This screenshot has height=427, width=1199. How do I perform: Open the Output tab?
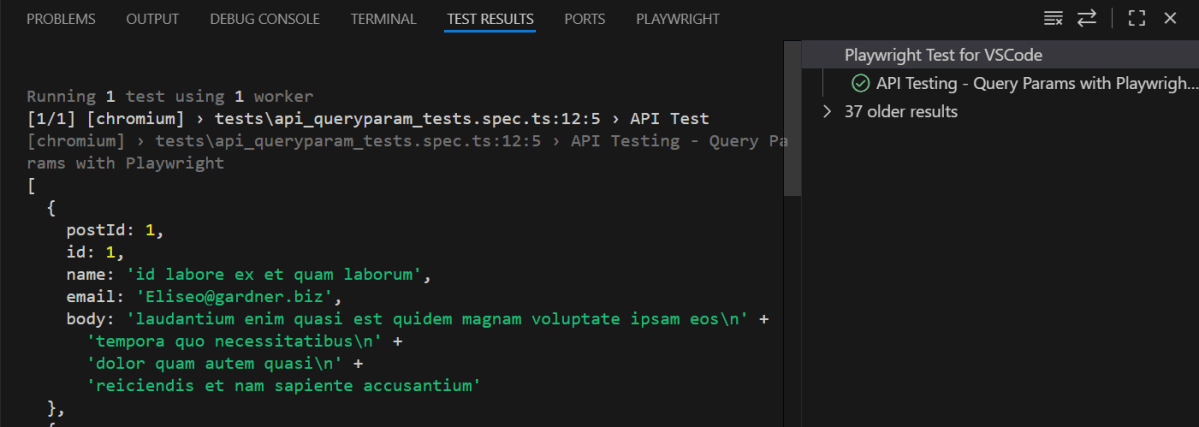coord(153,19)
